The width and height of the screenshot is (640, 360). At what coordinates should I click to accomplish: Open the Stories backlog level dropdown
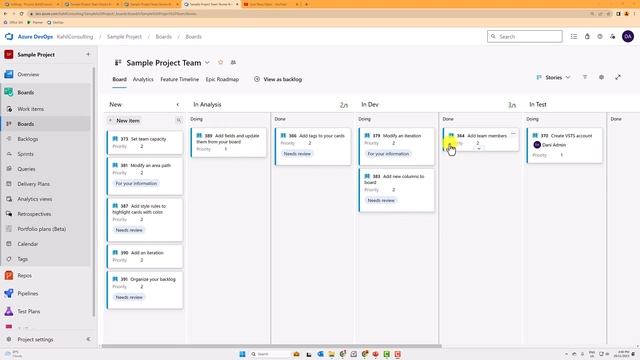pos(553,78)
